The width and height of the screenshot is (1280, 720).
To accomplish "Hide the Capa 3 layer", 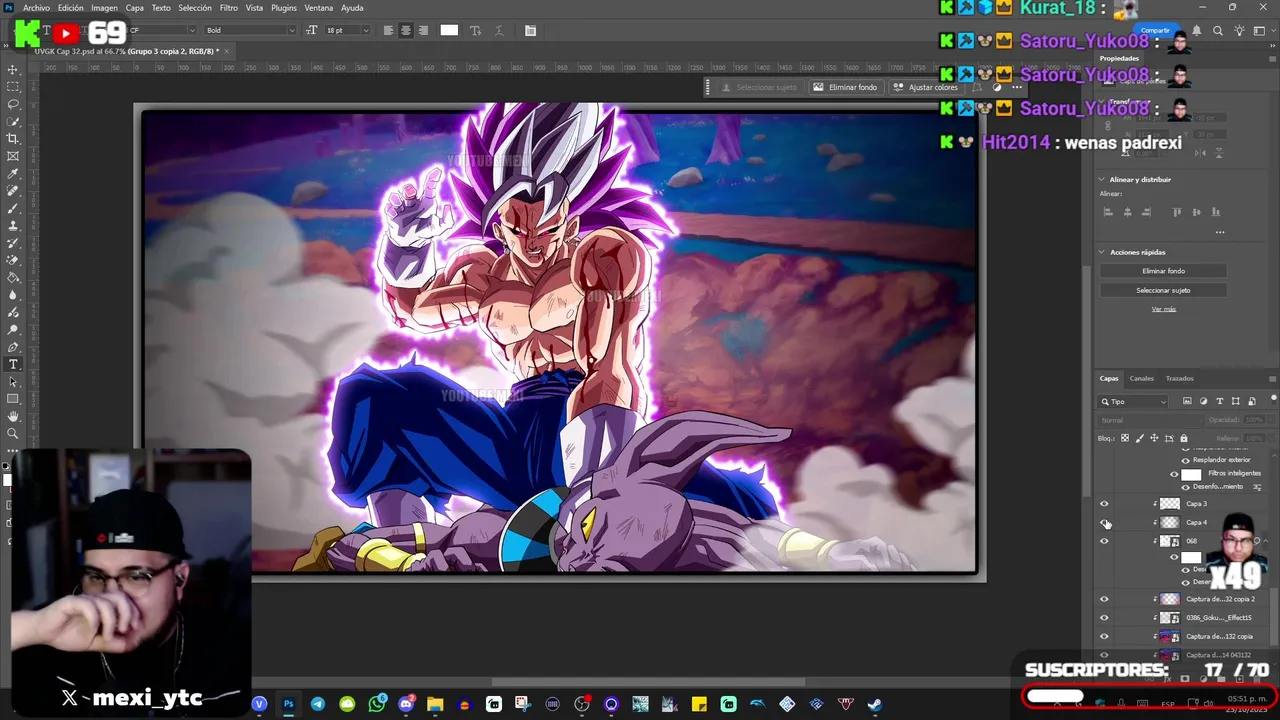I will point(1104,504).
